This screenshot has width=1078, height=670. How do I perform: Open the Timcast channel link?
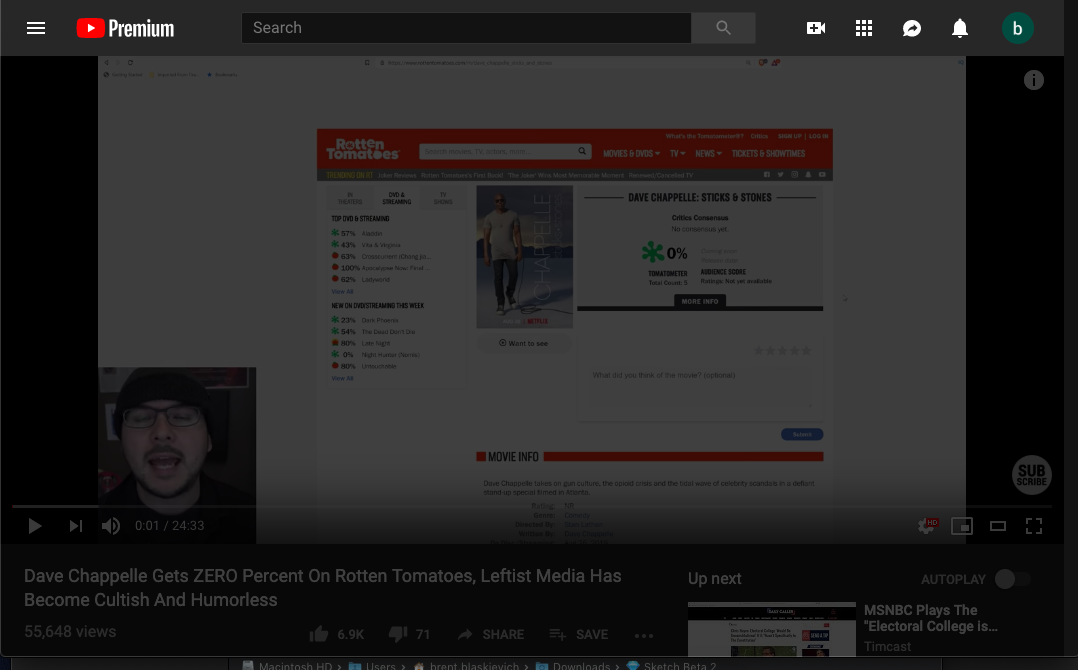[887, 647]
